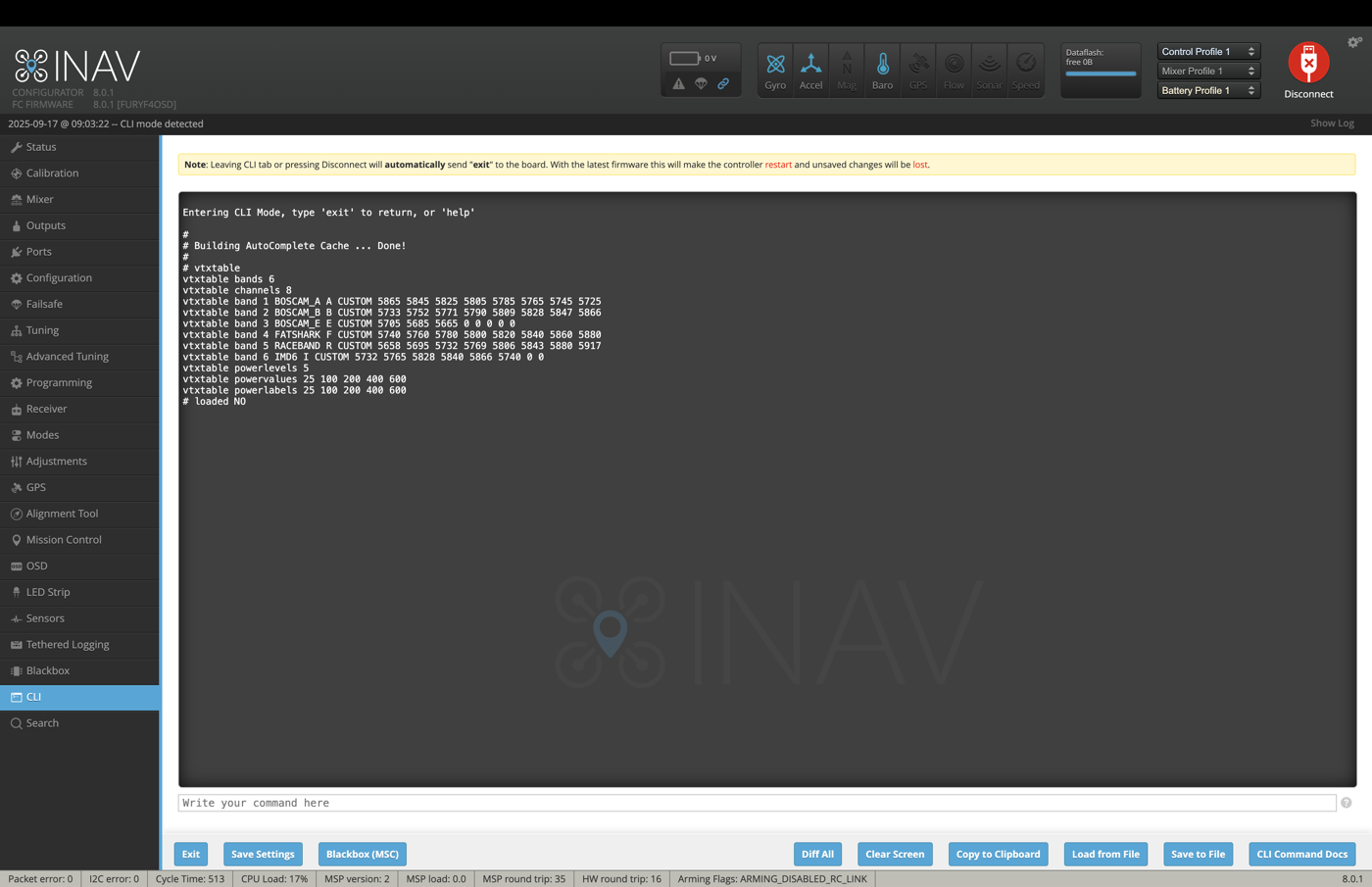This screenshot has height=887, width=1372.
Task: Open the Alignment Tool tab
Action: pyautogui.click(x=79, y=514)
